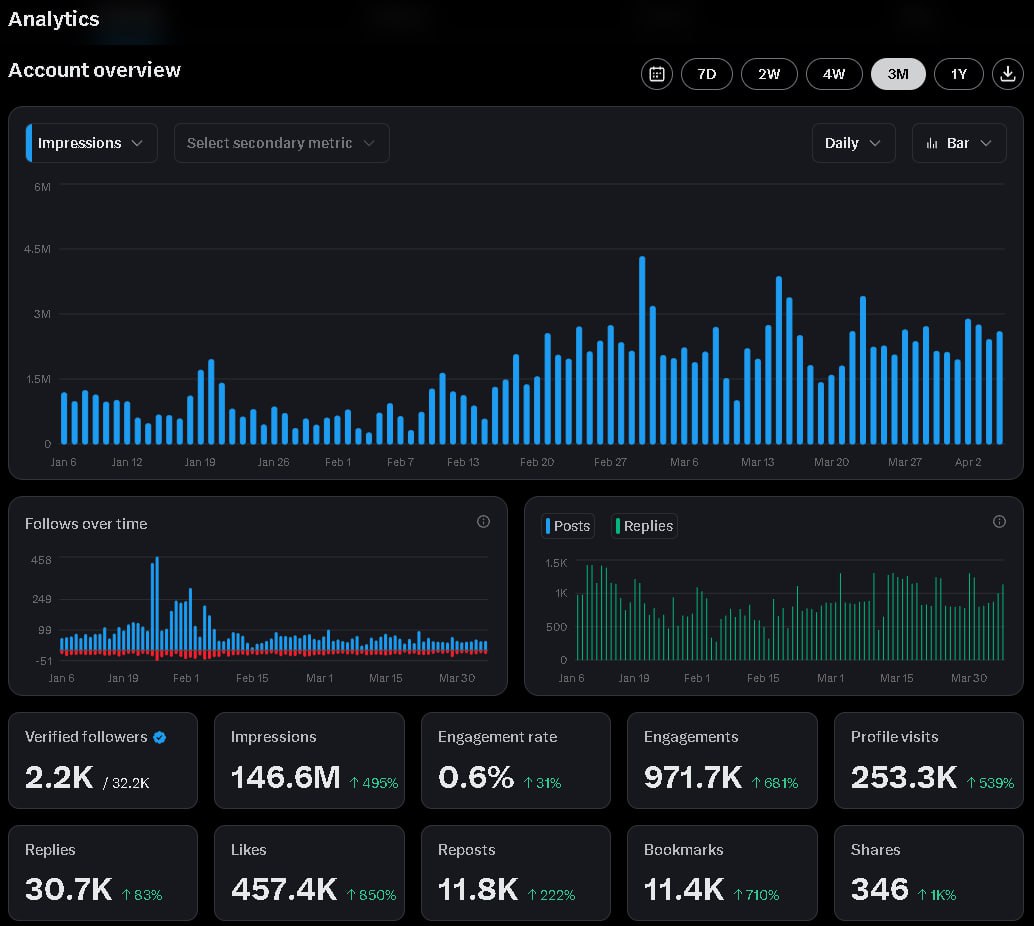Click the -51 label on follows chart
Image resolution: width=1034 pixels, height=926 pixels.
[44, 661]
